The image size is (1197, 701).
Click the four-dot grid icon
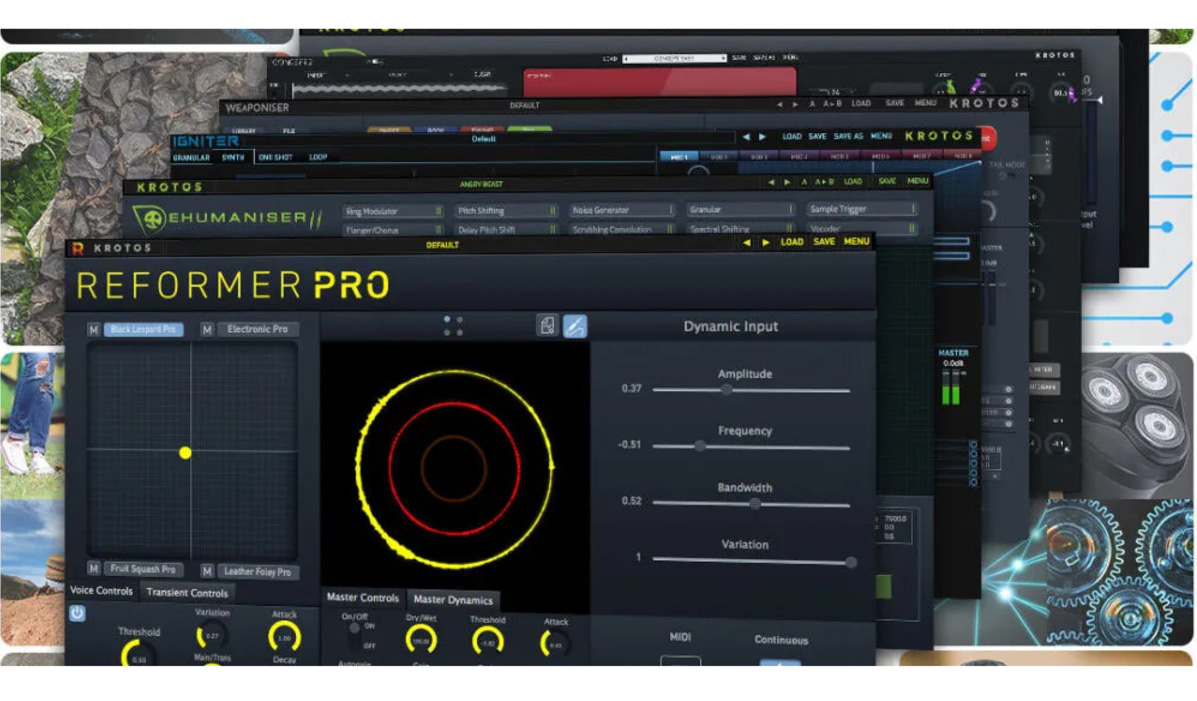click(453, 326)
